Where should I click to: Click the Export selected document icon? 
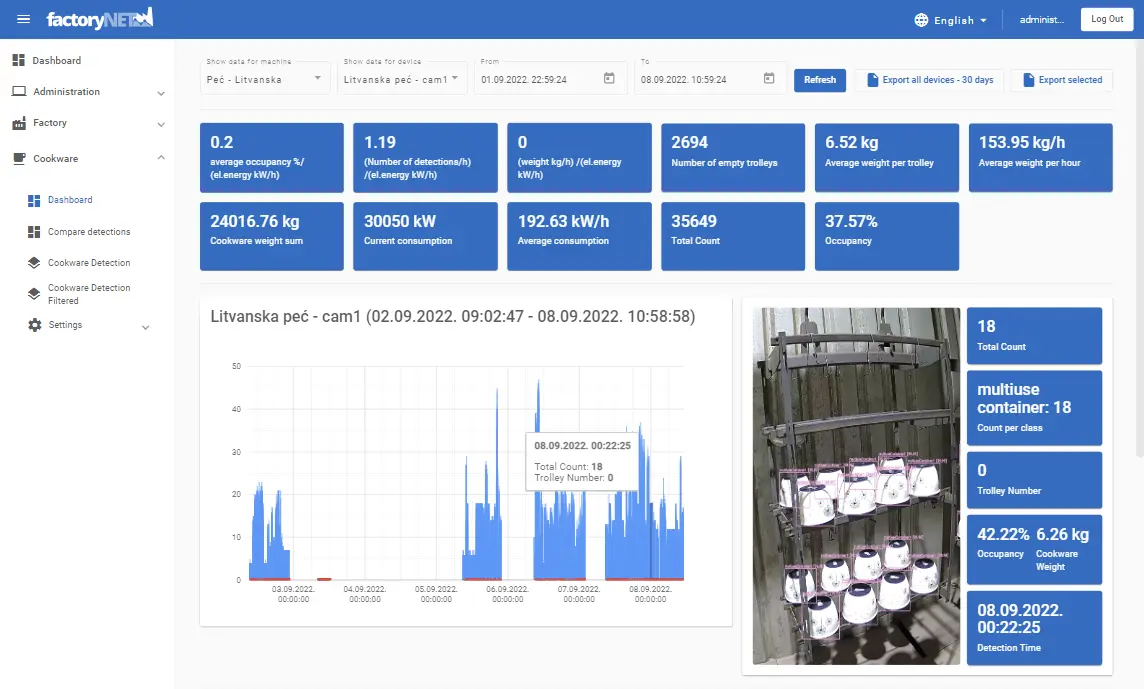click(1029, 80)
